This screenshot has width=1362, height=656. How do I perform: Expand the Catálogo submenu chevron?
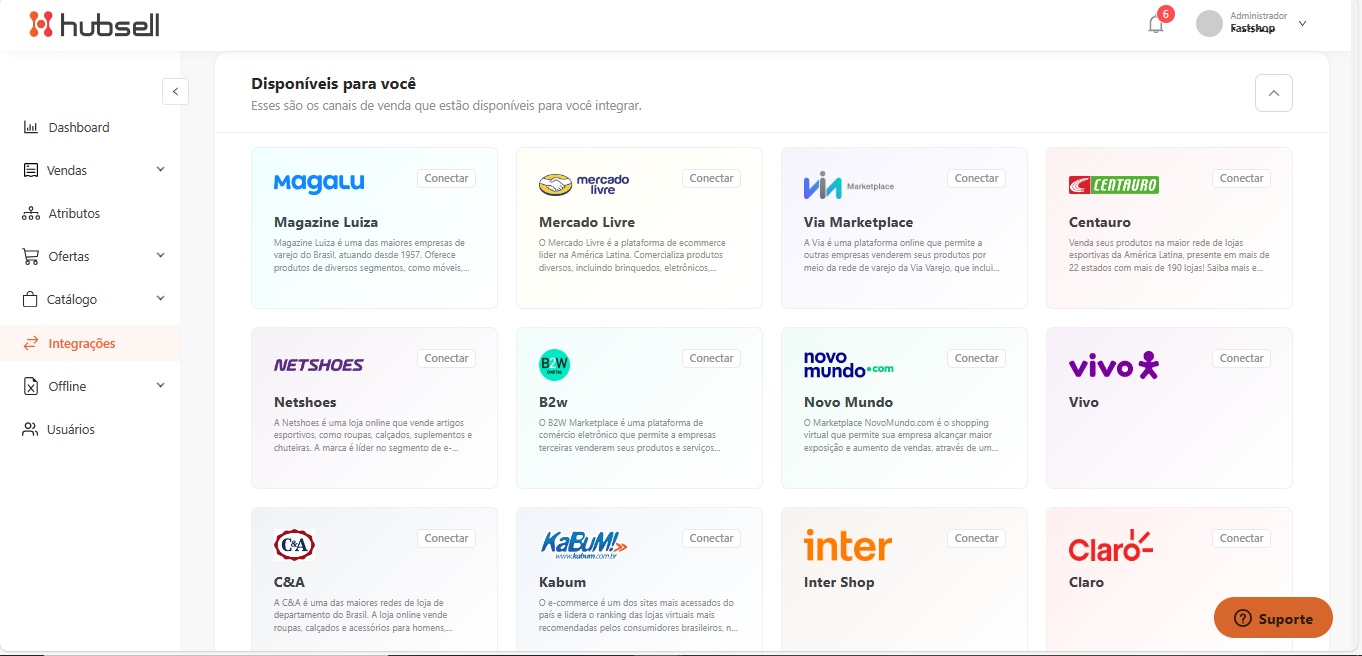point(160,299)
